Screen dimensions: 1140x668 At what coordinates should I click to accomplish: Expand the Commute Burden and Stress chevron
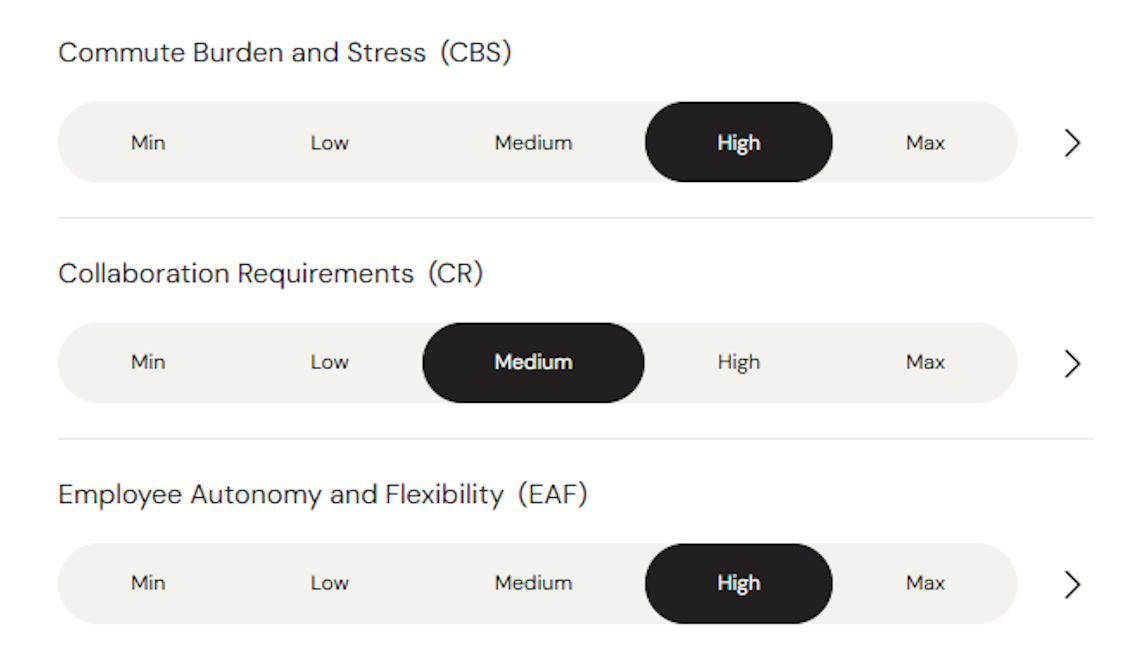1072,143
